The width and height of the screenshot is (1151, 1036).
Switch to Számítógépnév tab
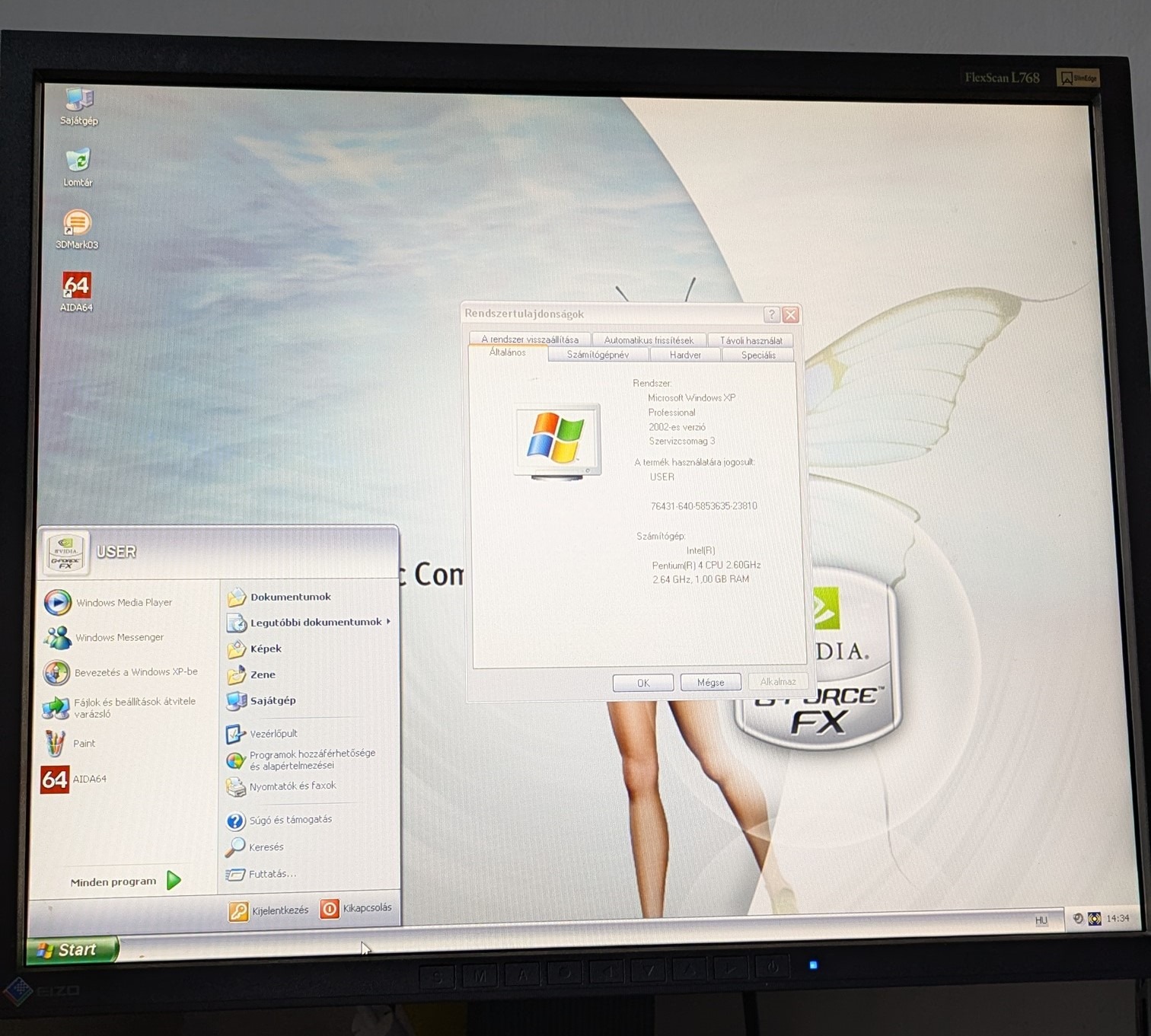point(598,355)
